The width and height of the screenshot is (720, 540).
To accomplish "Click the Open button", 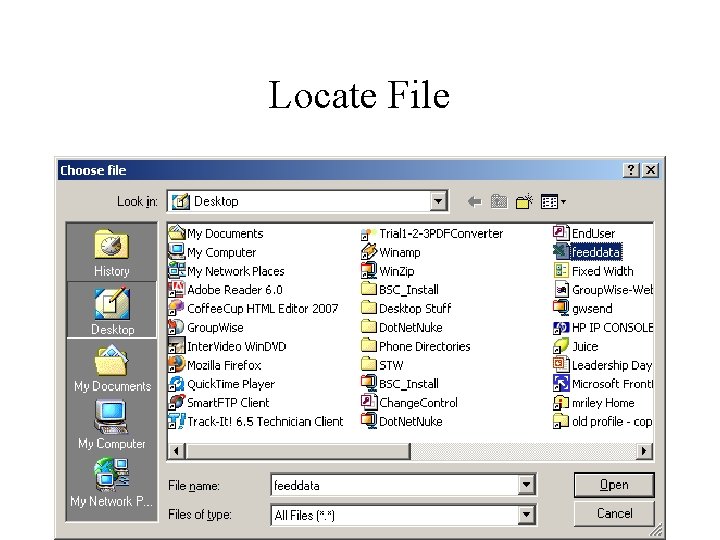I will click(614, 485).
